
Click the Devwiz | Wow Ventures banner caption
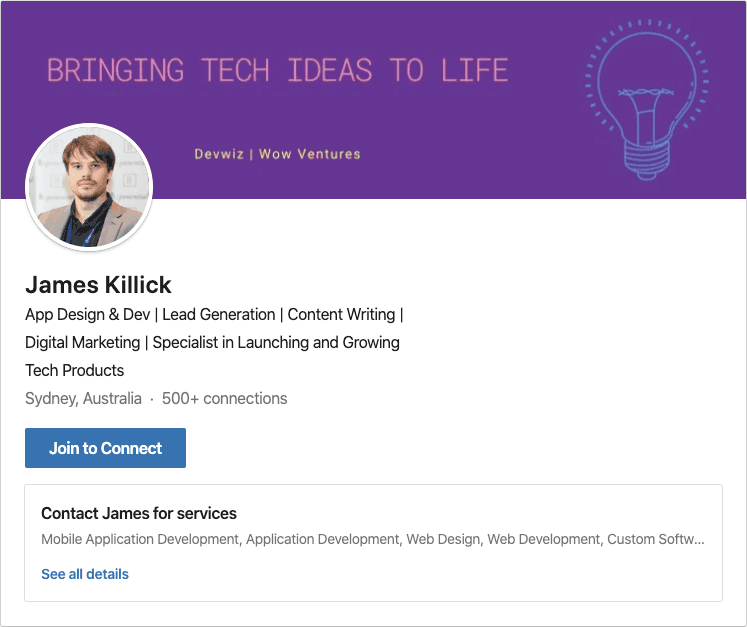tap(277, 154)
